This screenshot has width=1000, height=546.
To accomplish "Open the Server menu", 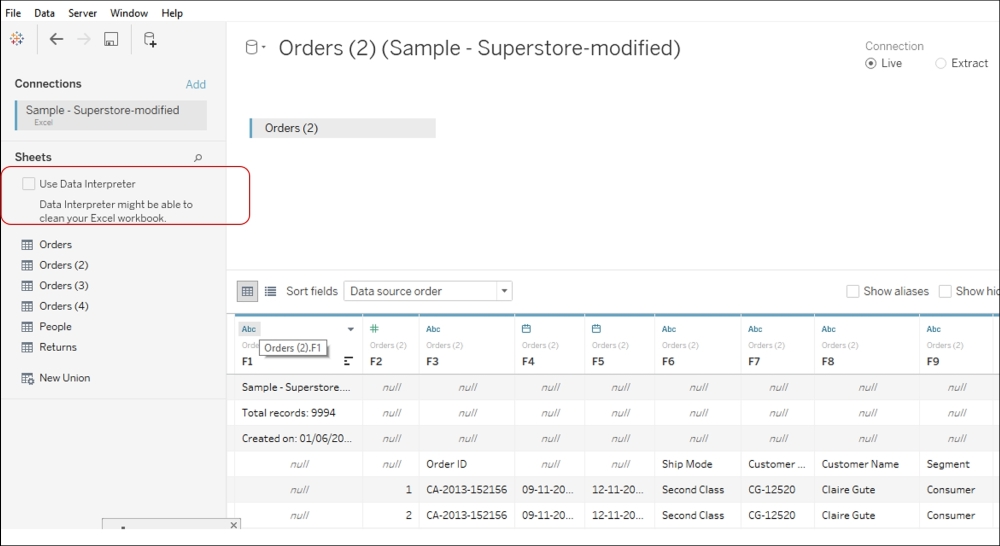I will 83,13.
